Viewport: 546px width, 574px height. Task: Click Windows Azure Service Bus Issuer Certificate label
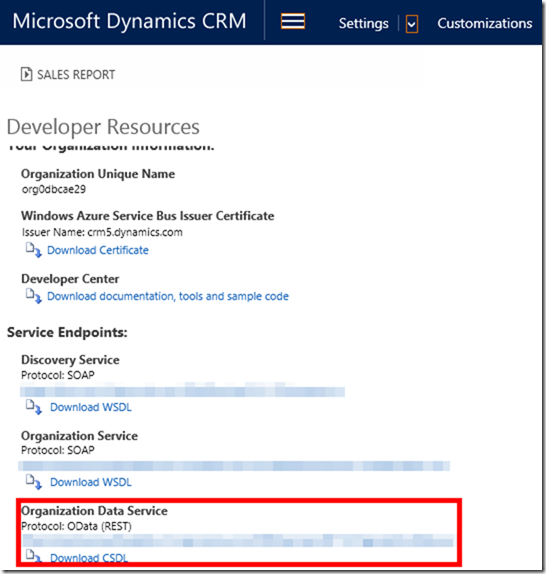(x=147, y=216)
